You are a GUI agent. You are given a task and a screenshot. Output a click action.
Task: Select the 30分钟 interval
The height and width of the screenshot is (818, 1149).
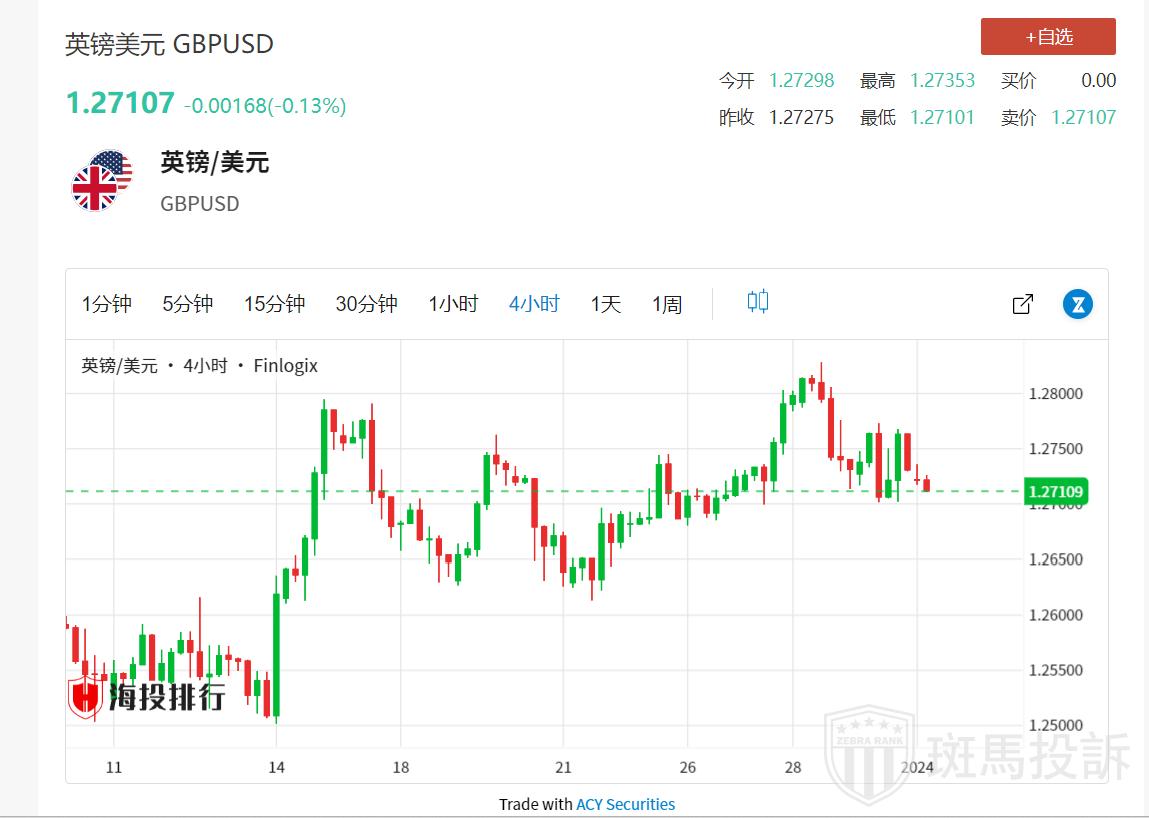tap(366, 304)
